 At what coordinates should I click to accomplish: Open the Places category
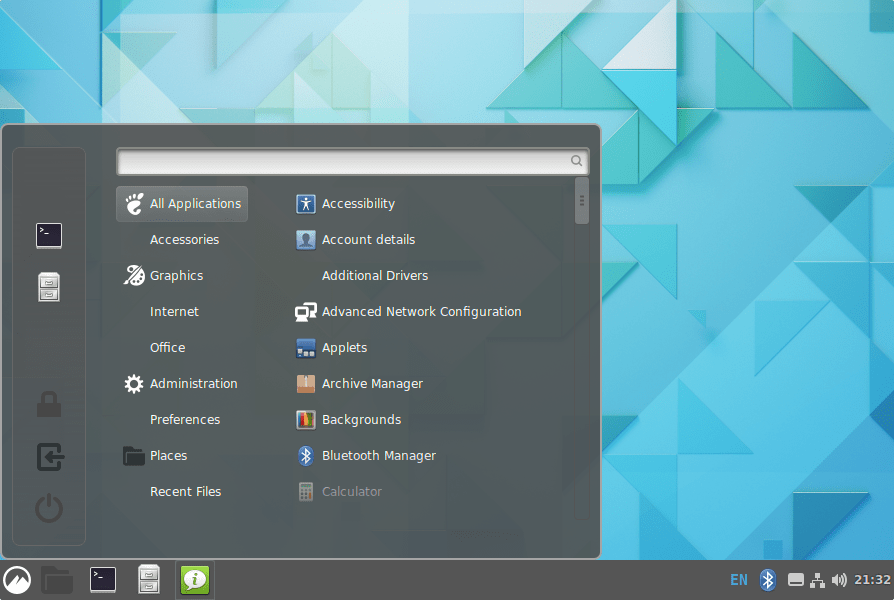tap(168, 455)
